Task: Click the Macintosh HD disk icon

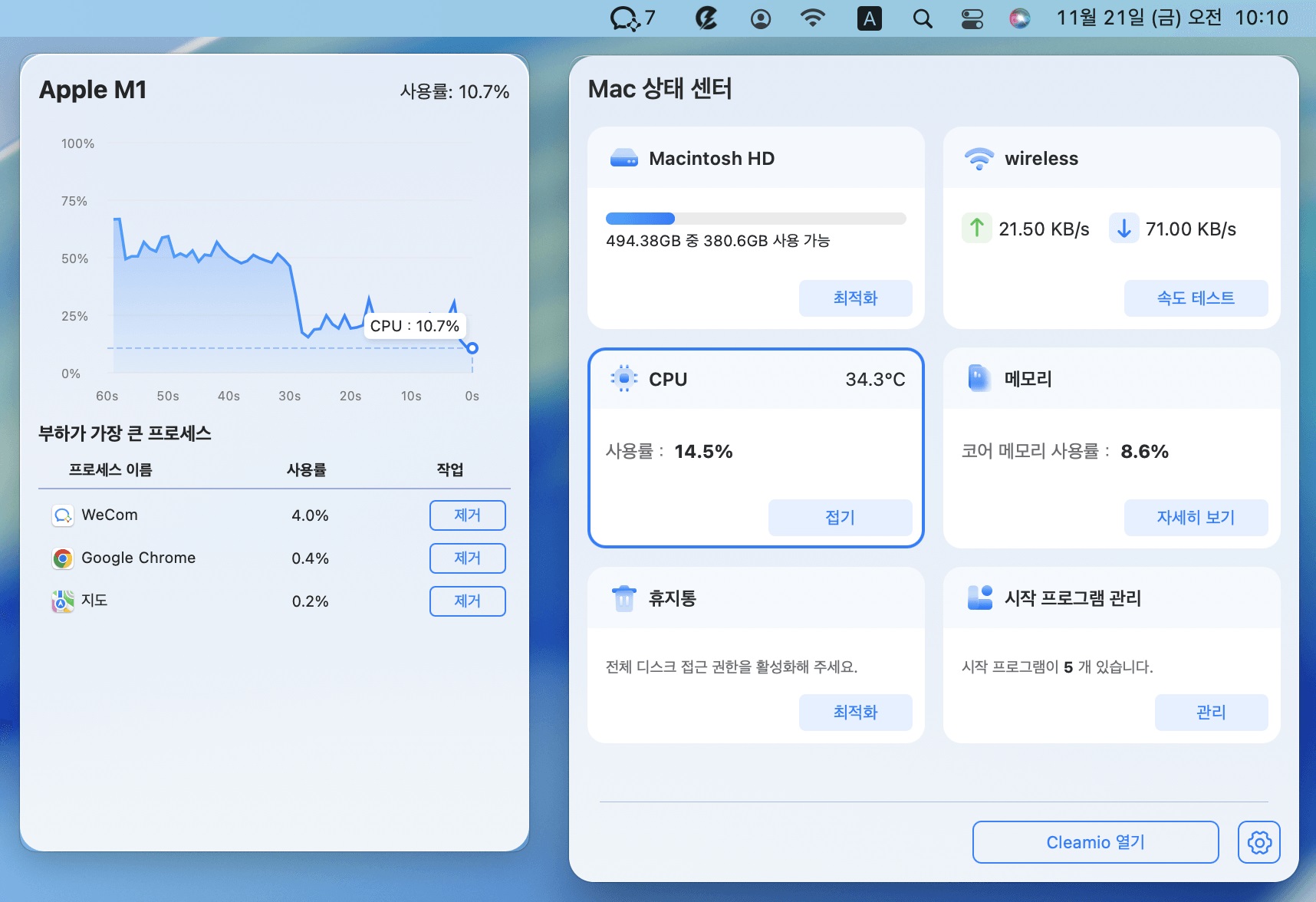Action: click(x=624, y=158)
